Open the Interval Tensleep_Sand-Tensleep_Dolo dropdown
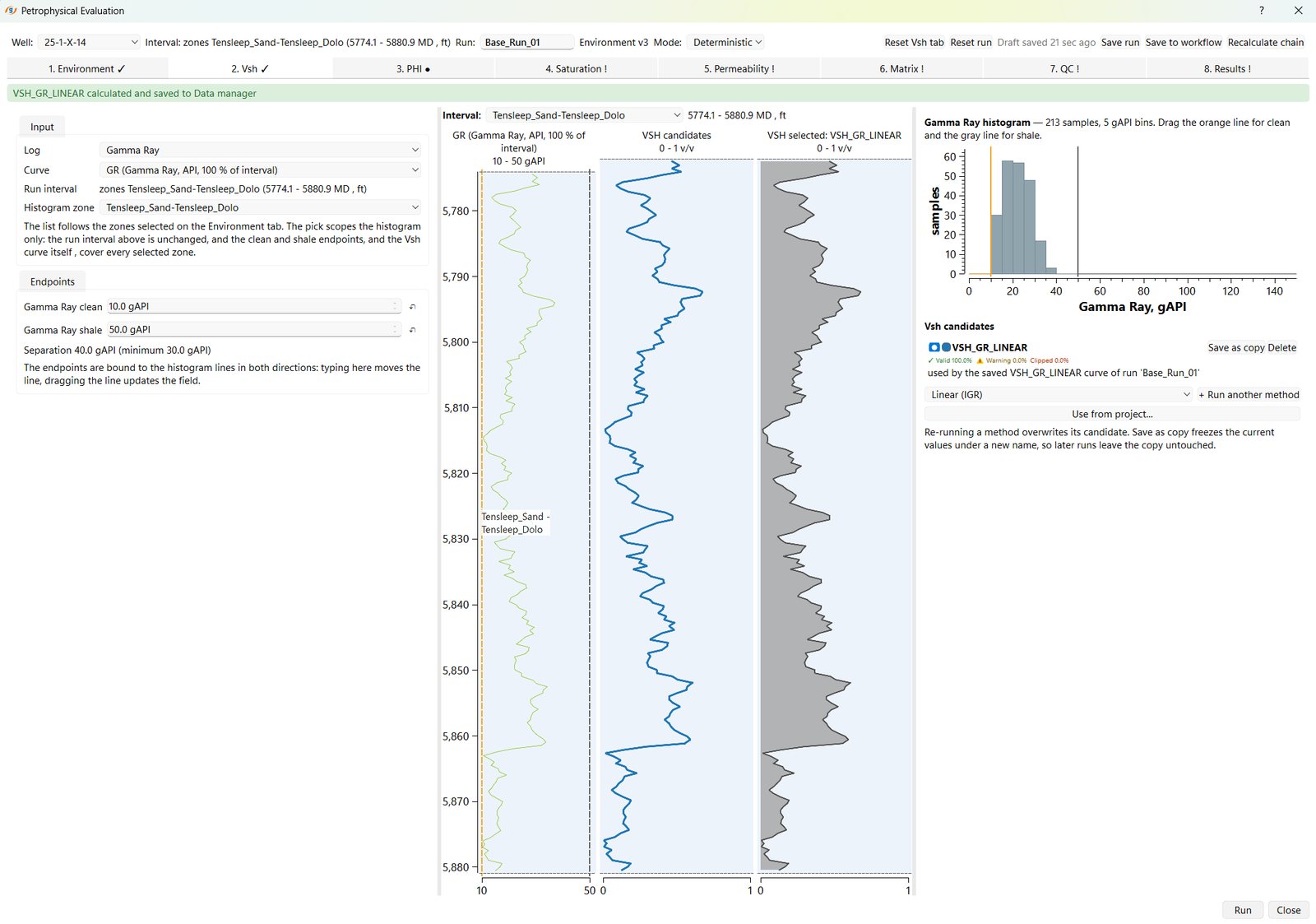 tap(585, 115)
